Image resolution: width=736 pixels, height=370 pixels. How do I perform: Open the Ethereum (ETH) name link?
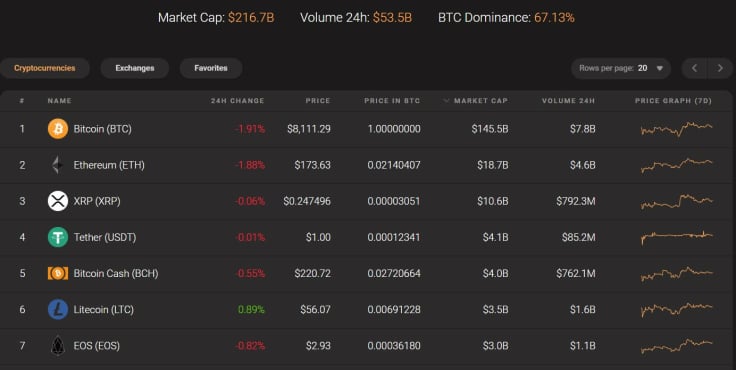pos(109,165)
